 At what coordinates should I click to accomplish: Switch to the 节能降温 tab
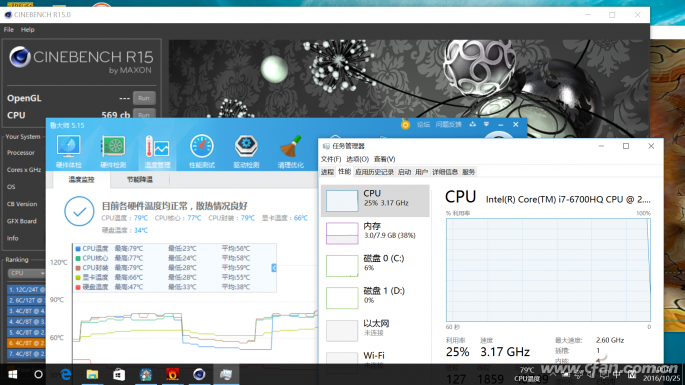(140, 180)
